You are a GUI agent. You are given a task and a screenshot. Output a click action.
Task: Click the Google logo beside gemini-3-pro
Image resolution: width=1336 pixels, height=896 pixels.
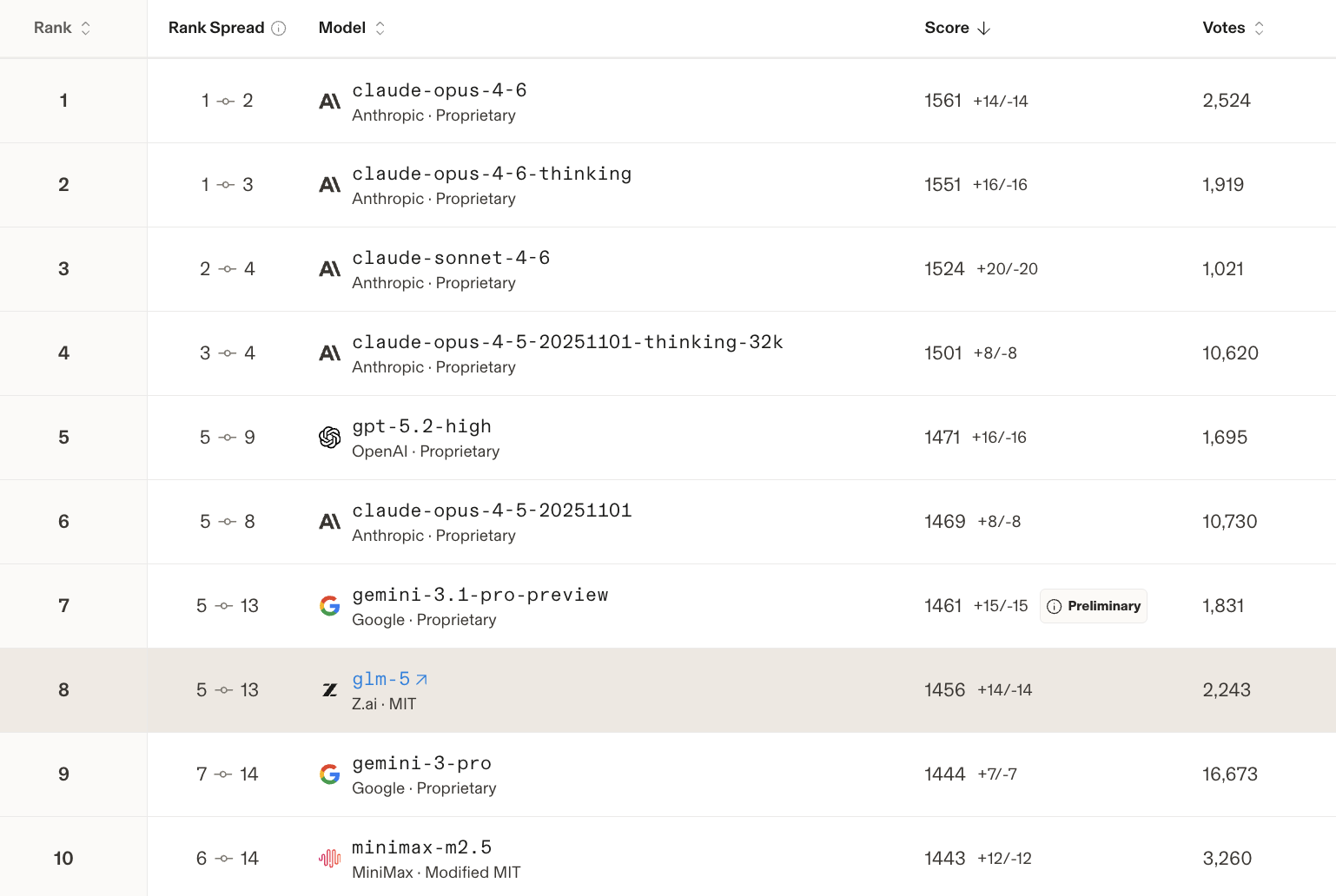(329, 774)
